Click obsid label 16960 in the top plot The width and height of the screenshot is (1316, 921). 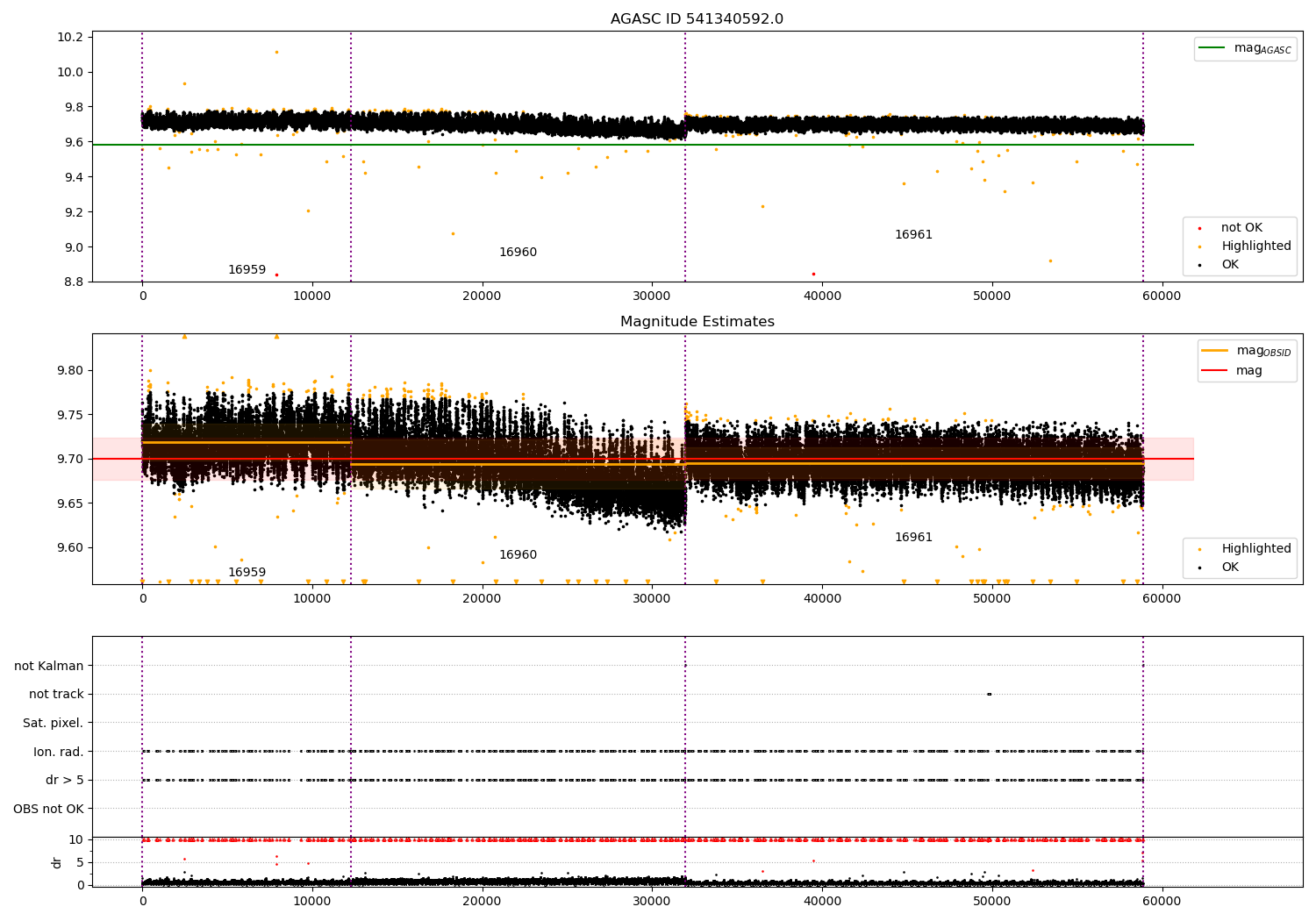tap(518, 253)
